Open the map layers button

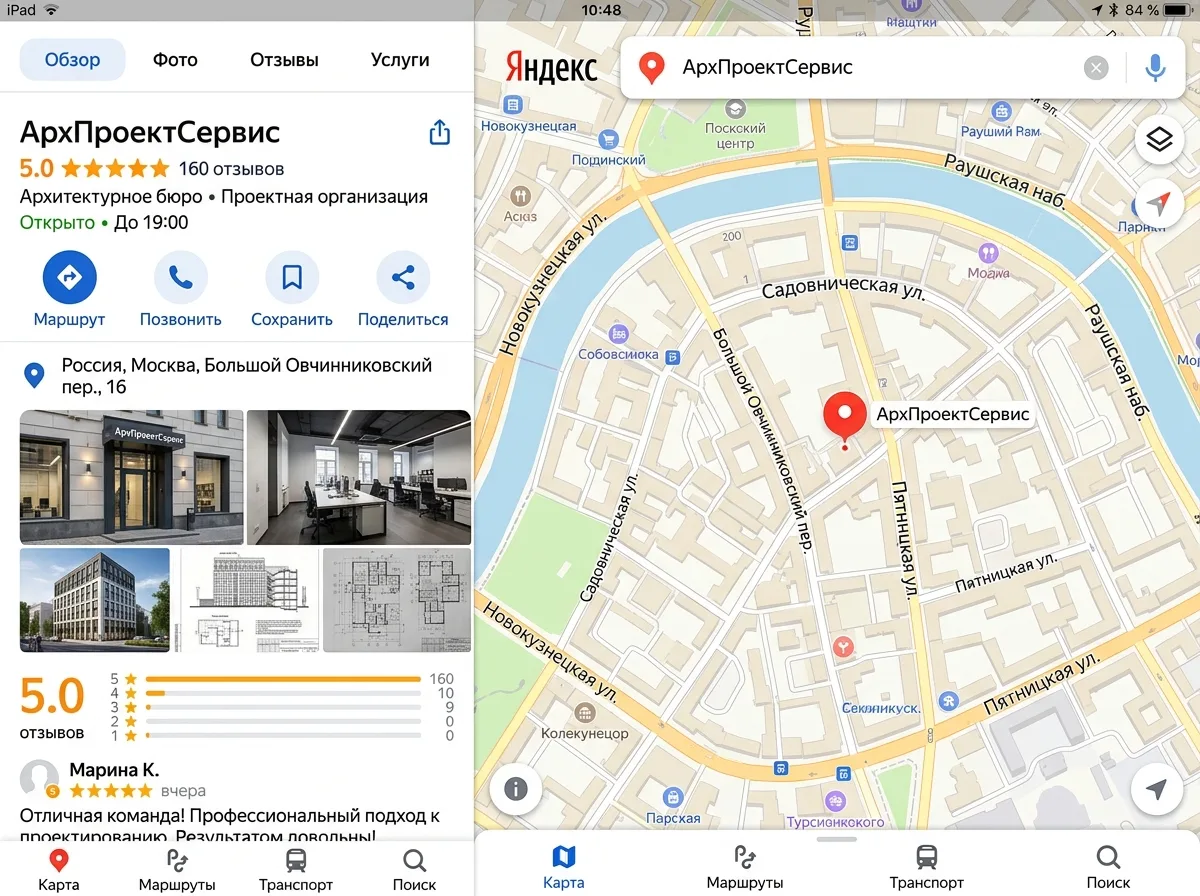(x=1159, y=141)
